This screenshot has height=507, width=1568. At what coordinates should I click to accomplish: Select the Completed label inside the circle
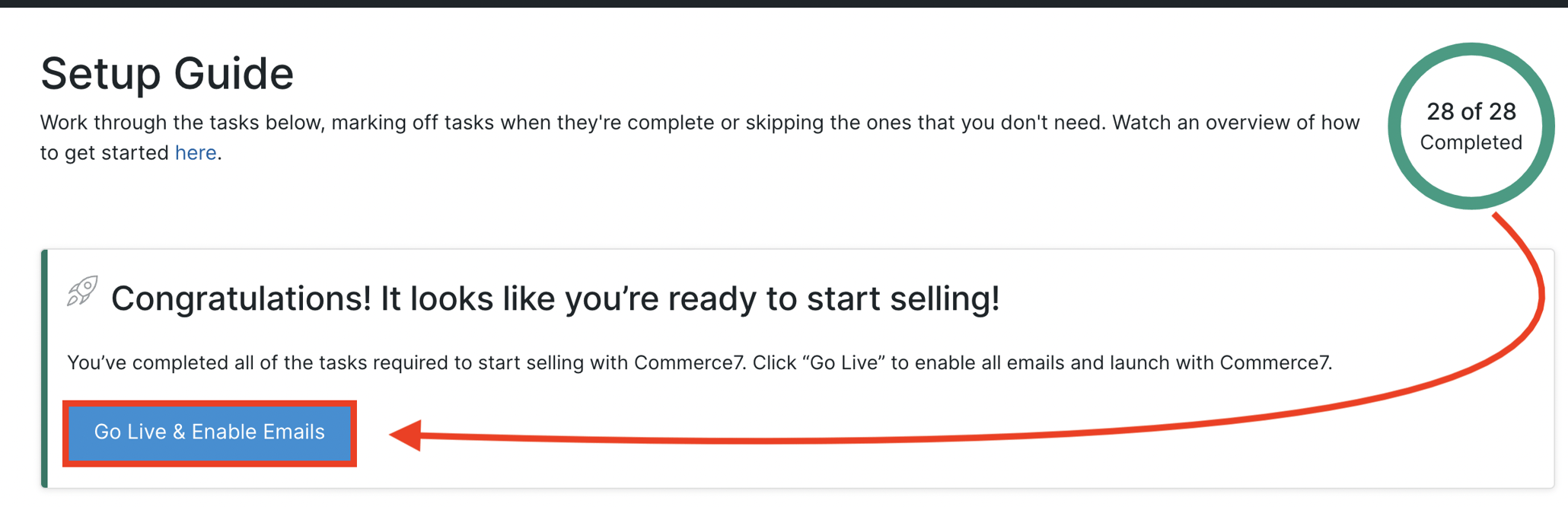(1470, 142)
